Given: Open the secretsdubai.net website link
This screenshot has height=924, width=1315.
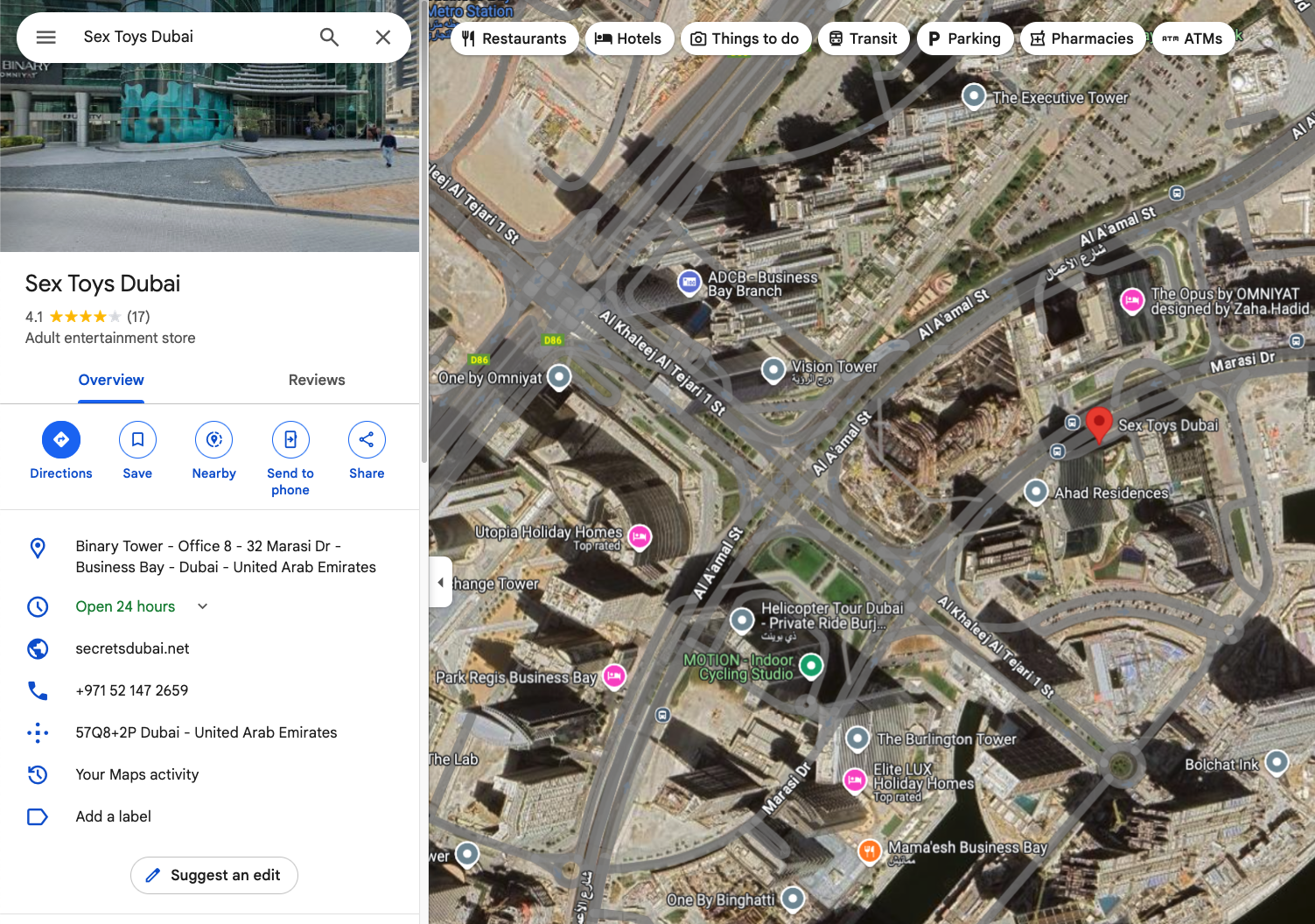Looking at the screenshot, I should click(x=132, y=648).
